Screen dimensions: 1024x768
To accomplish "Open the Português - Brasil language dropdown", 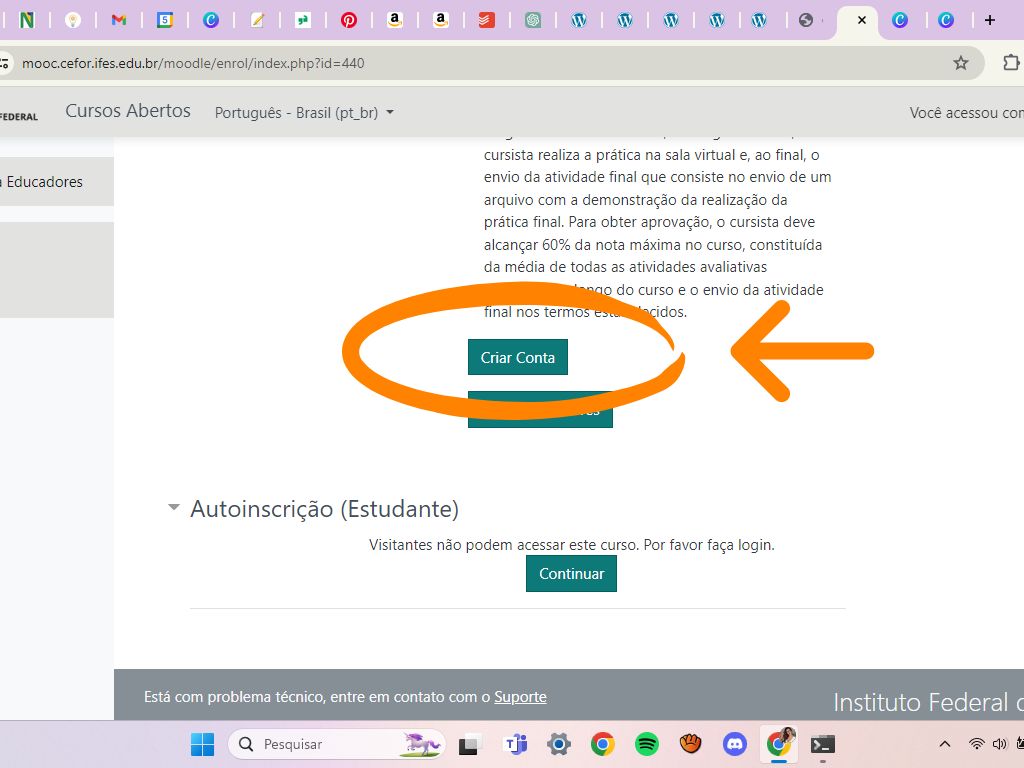I will [x=304, y=113].
